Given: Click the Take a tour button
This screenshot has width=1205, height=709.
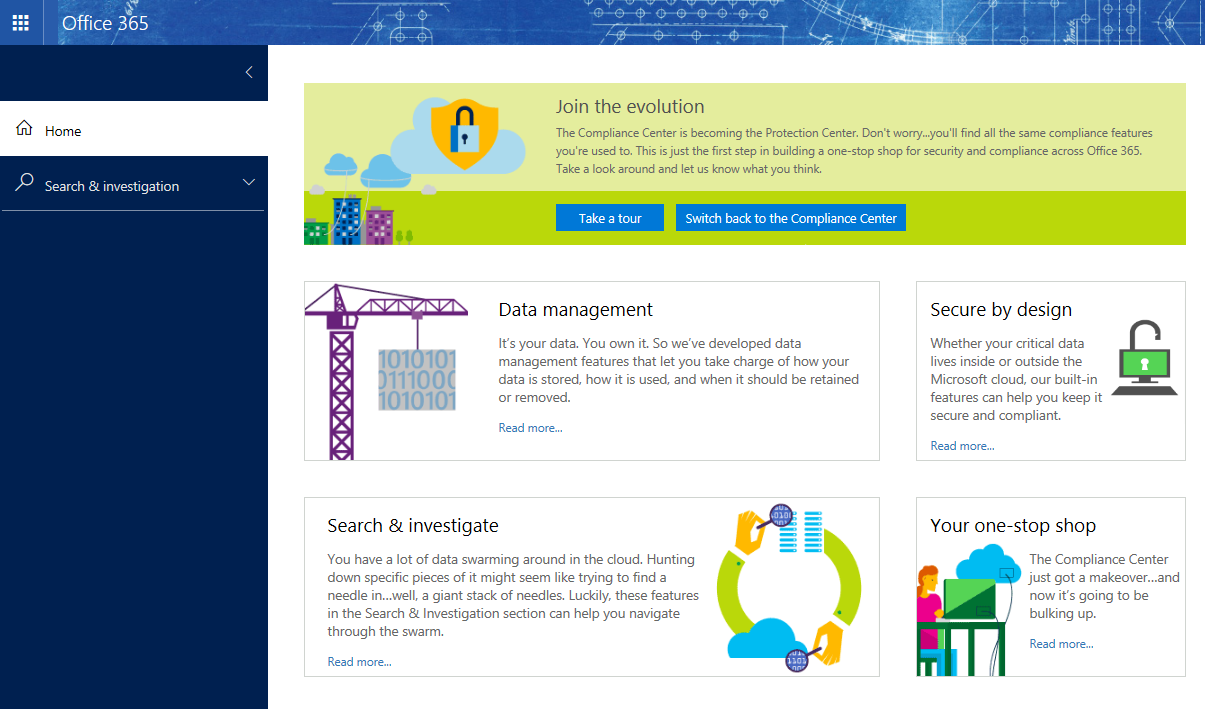Looking at the screenshot, I should 609,217.
